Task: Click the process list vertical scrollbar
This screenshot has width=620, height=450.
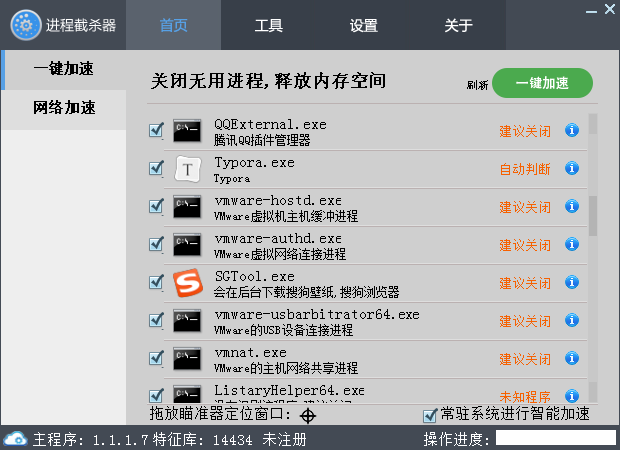Action: (x=593, y=215)
